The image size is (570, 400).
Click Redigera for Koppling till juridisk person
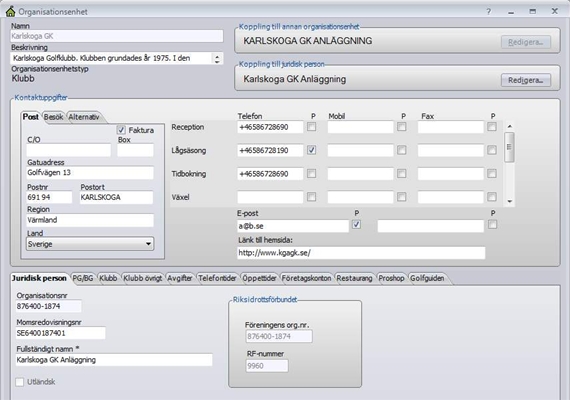click(x=526, y=80)
